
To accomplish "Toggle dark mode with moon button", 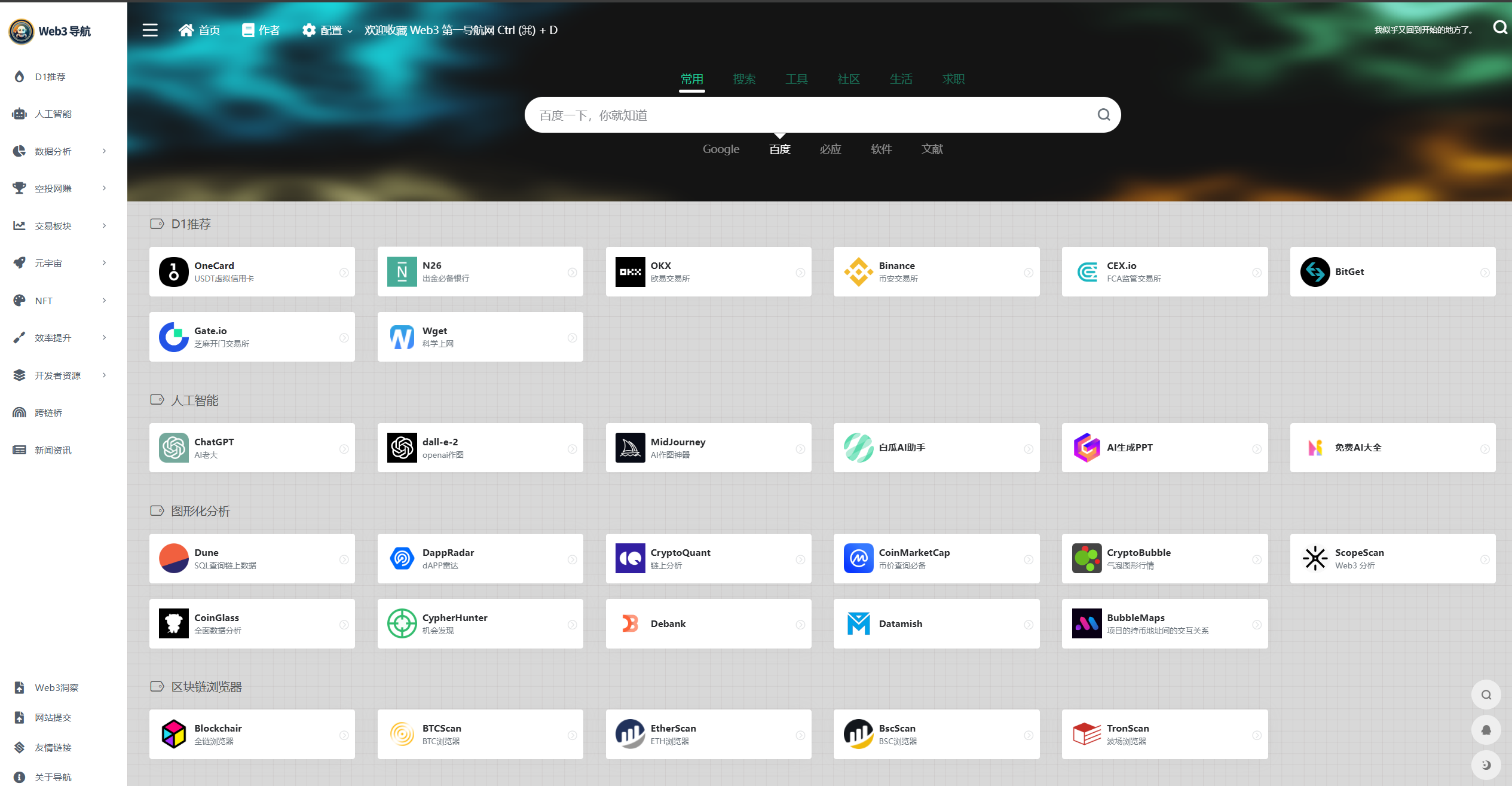I will point(1486,764).
